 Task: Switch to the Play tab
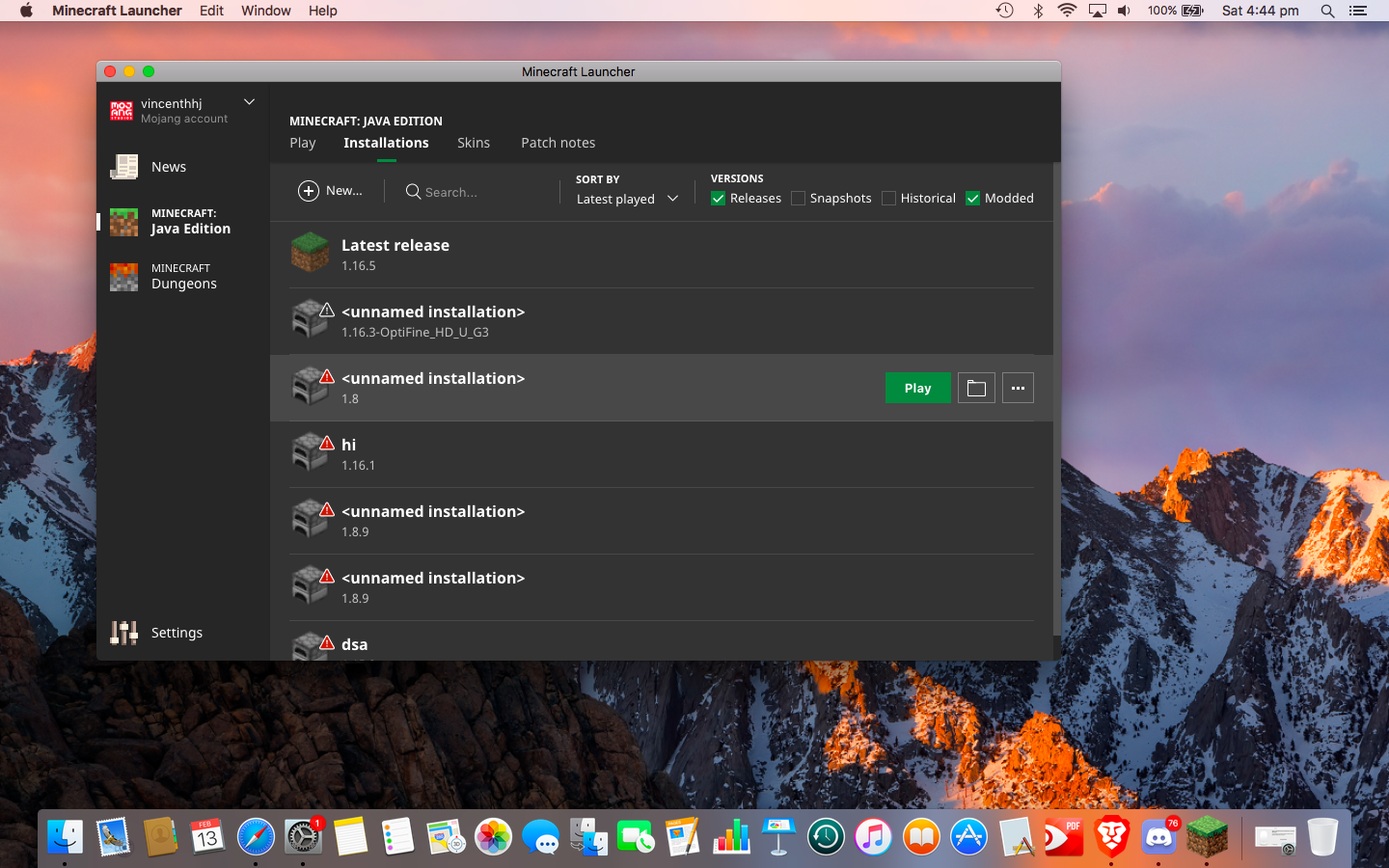[303, 143]
